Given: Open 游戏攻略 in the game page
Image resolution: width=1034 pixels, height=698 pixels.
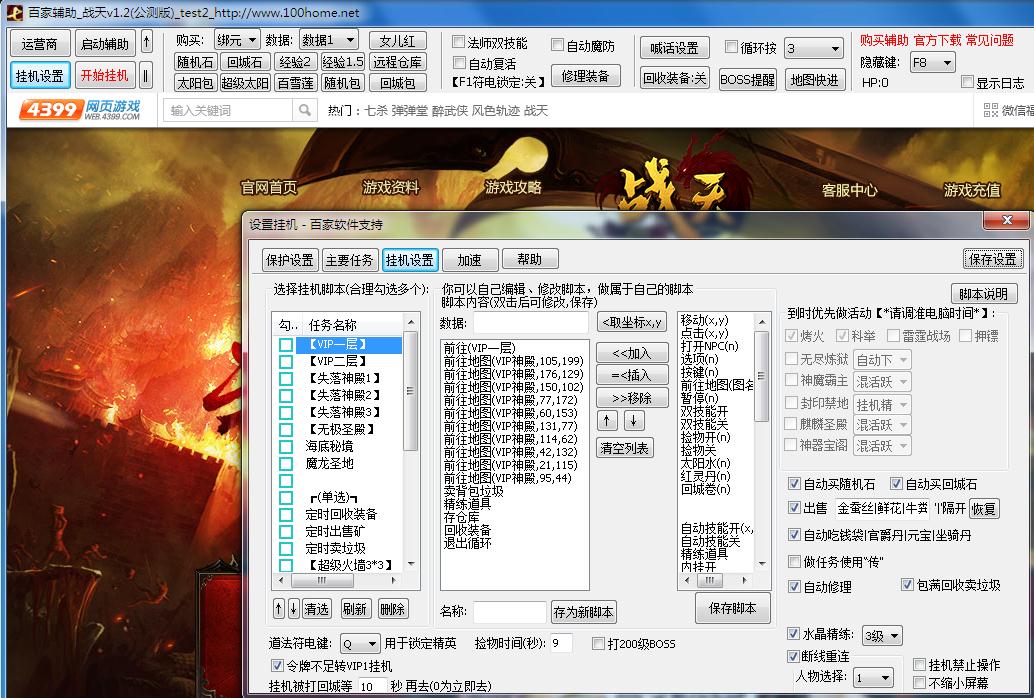Looking at the screenshot, I should coord(513,187).
